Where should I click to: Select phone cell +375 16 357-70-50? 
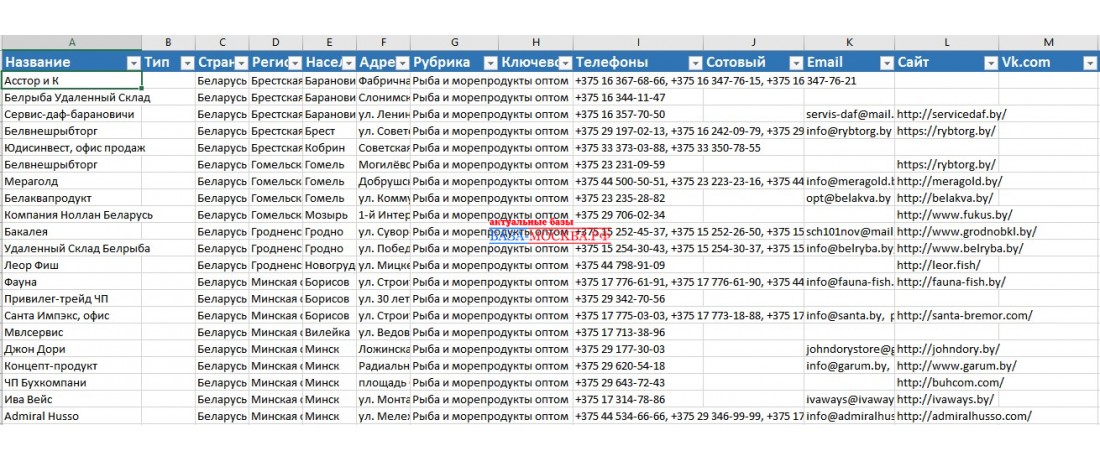point(638,114)
